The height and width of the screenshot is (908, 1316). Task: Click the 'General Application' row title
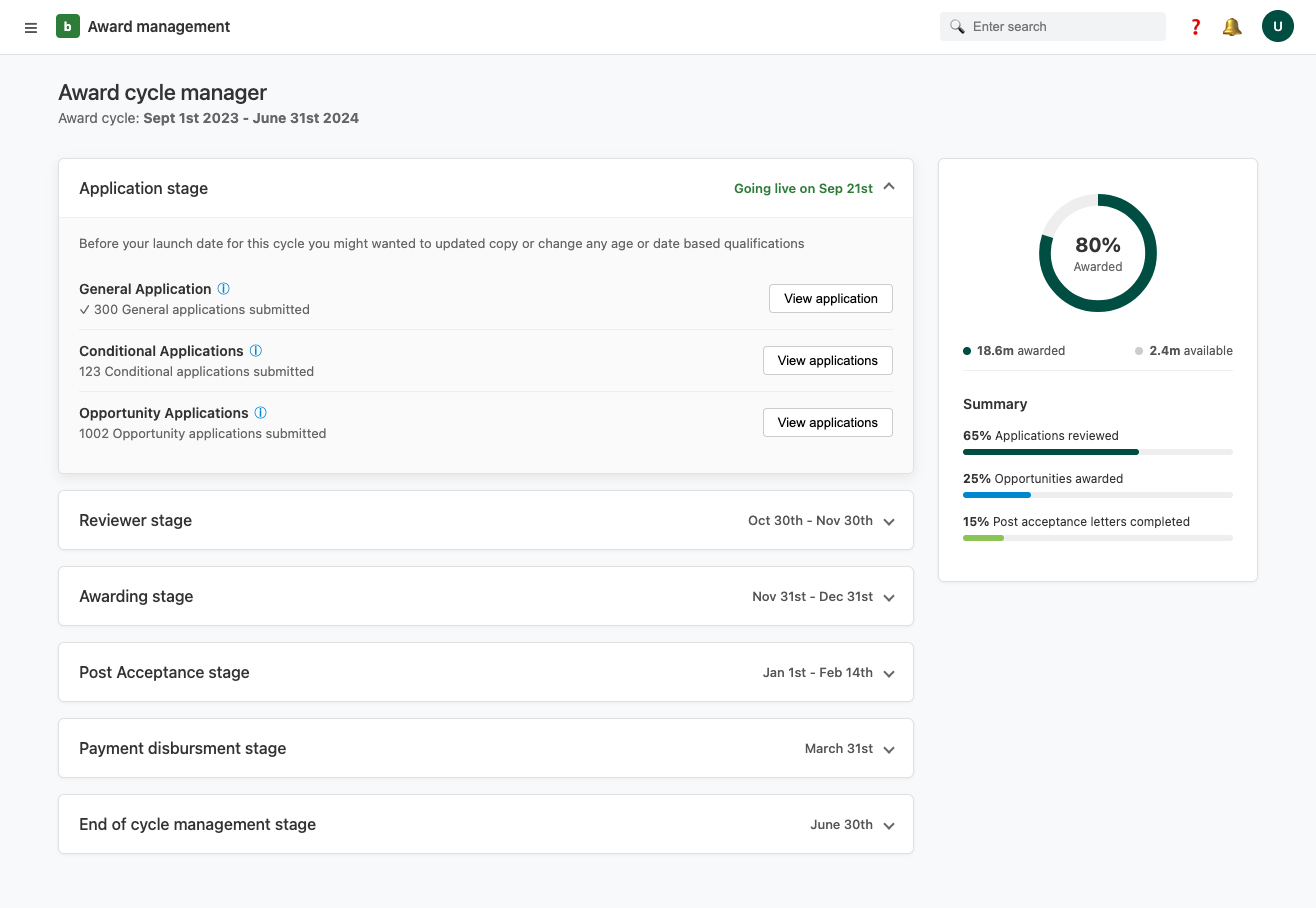tap(145, 289)
